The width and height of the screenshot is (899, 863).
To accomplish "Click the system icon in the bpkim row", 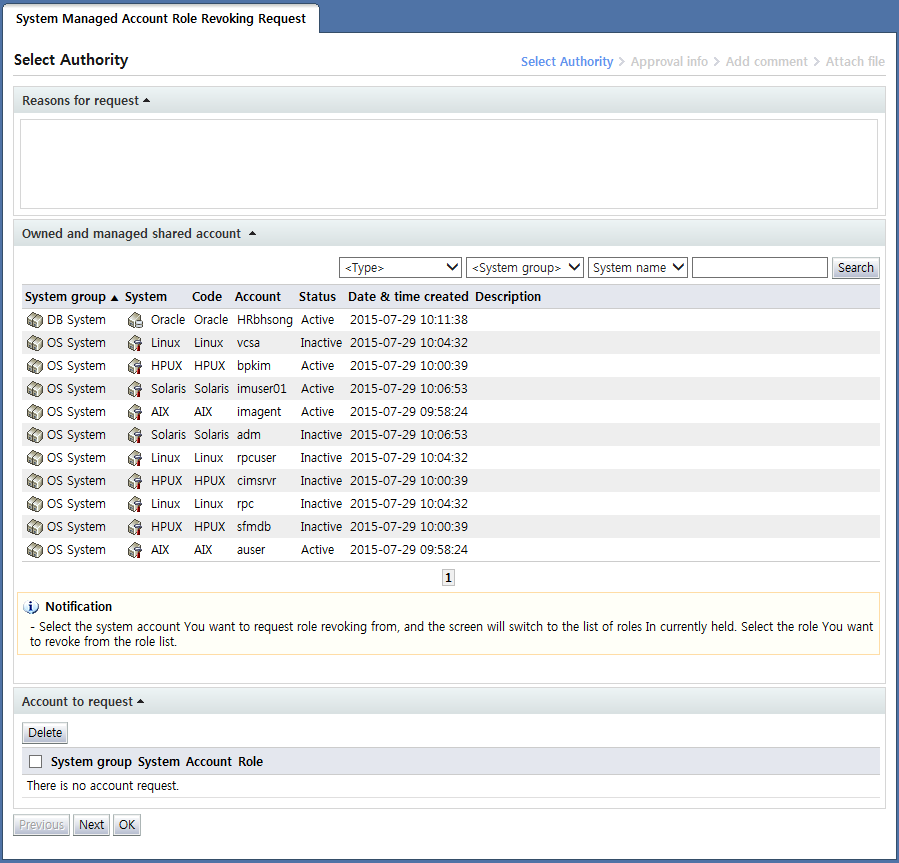I will (x=136, y=366).
